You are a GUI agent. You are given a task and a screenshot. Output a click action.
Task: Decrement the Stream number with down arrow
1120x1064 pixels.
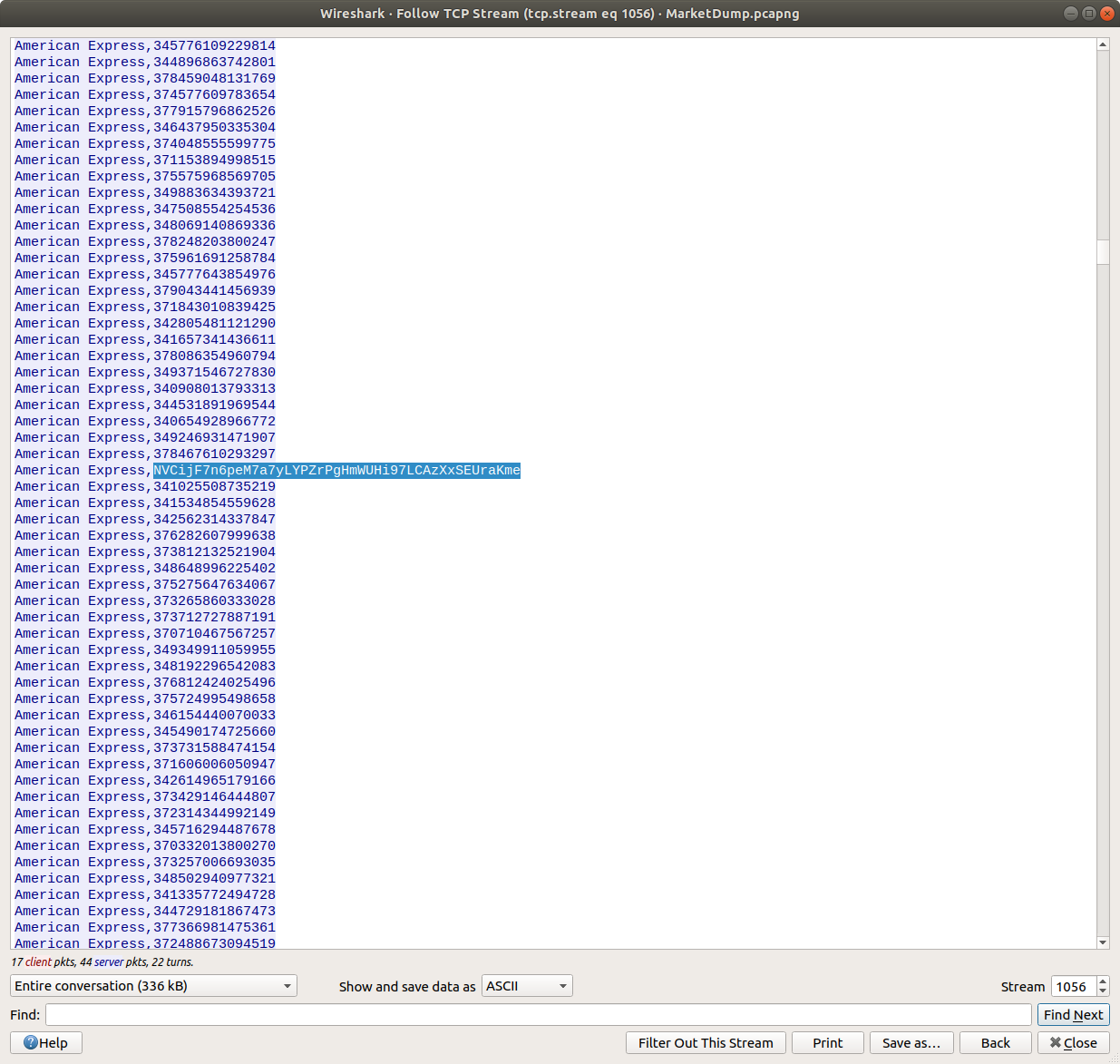click(x=1103, y=991)
